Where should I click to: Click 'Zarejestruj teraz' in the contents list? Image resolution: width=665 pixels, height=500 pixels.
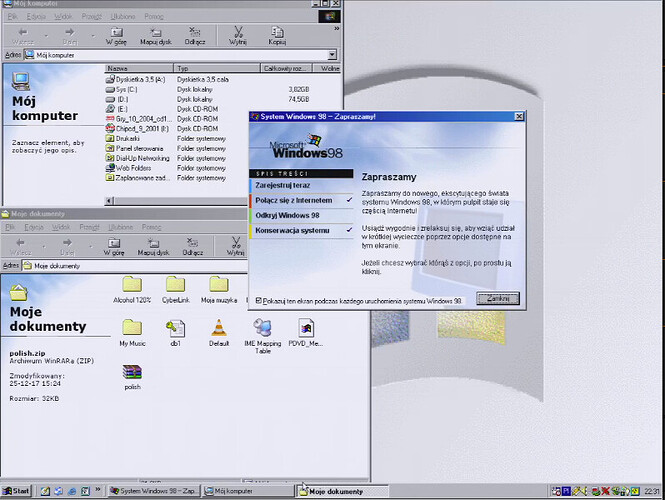coord(282,185)
